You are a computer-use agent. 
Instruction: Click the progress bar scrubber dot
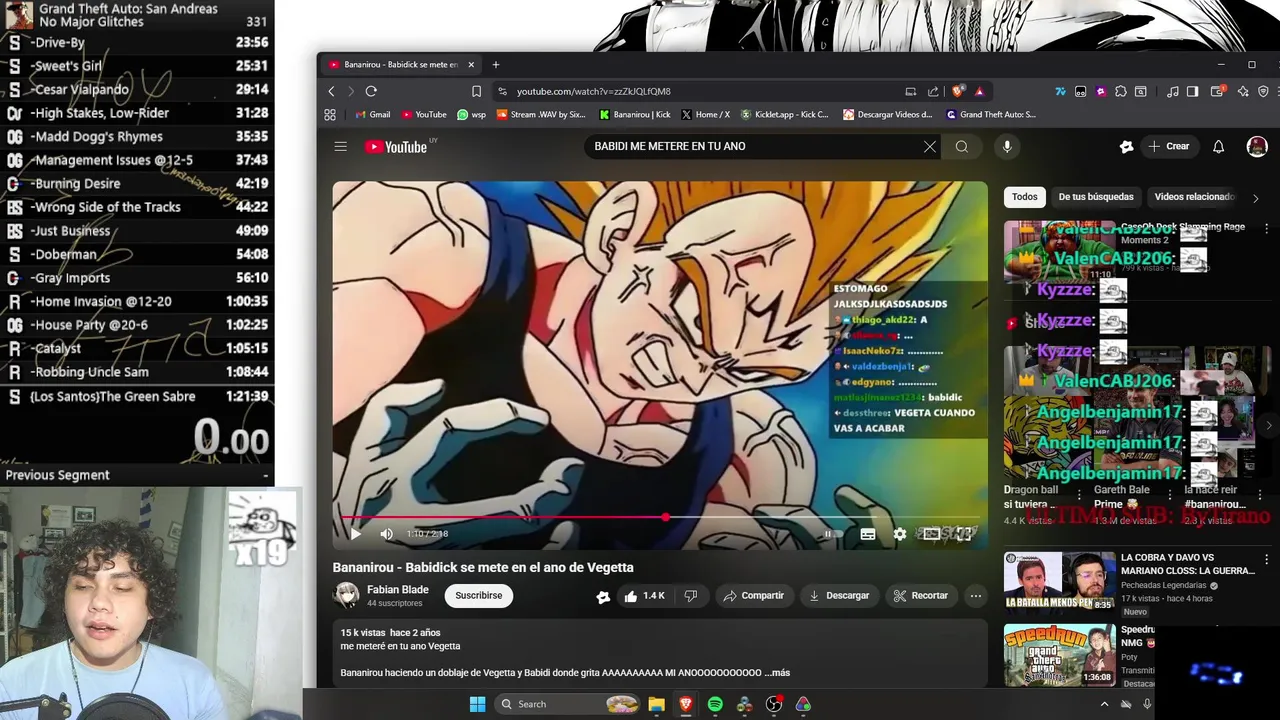[x=666, y=517]
